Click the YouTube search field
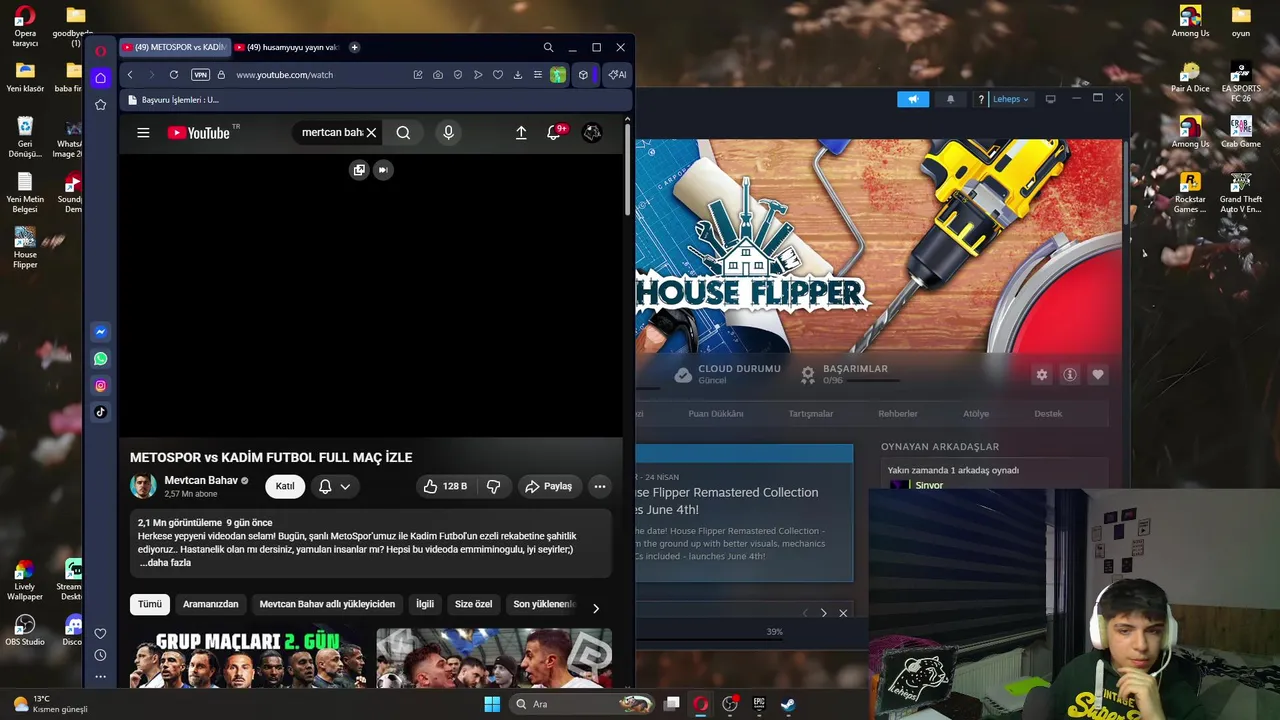Viewport: 1280px width, 720px height. (333, 133)
